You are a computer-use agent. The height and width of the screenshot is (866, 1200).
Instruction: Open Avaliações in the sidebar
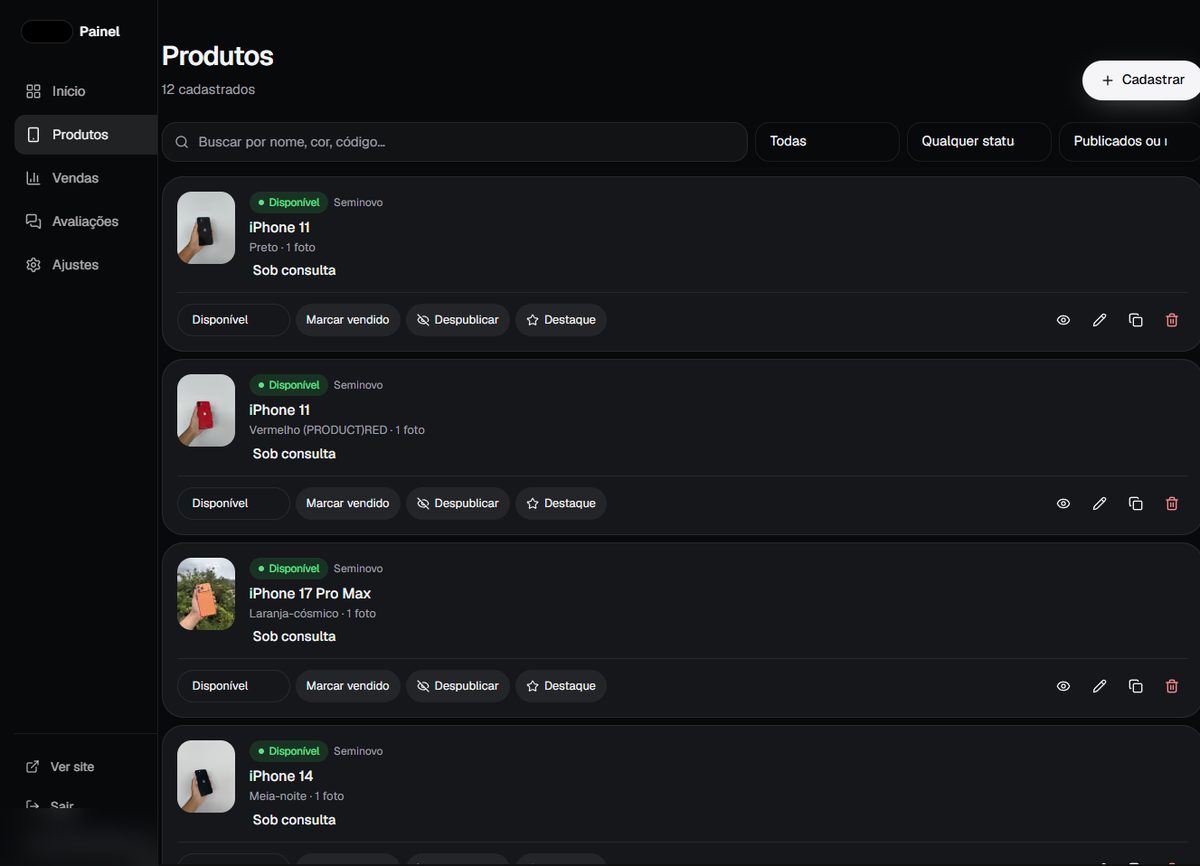pyautogui.click(x=85, y=222)
